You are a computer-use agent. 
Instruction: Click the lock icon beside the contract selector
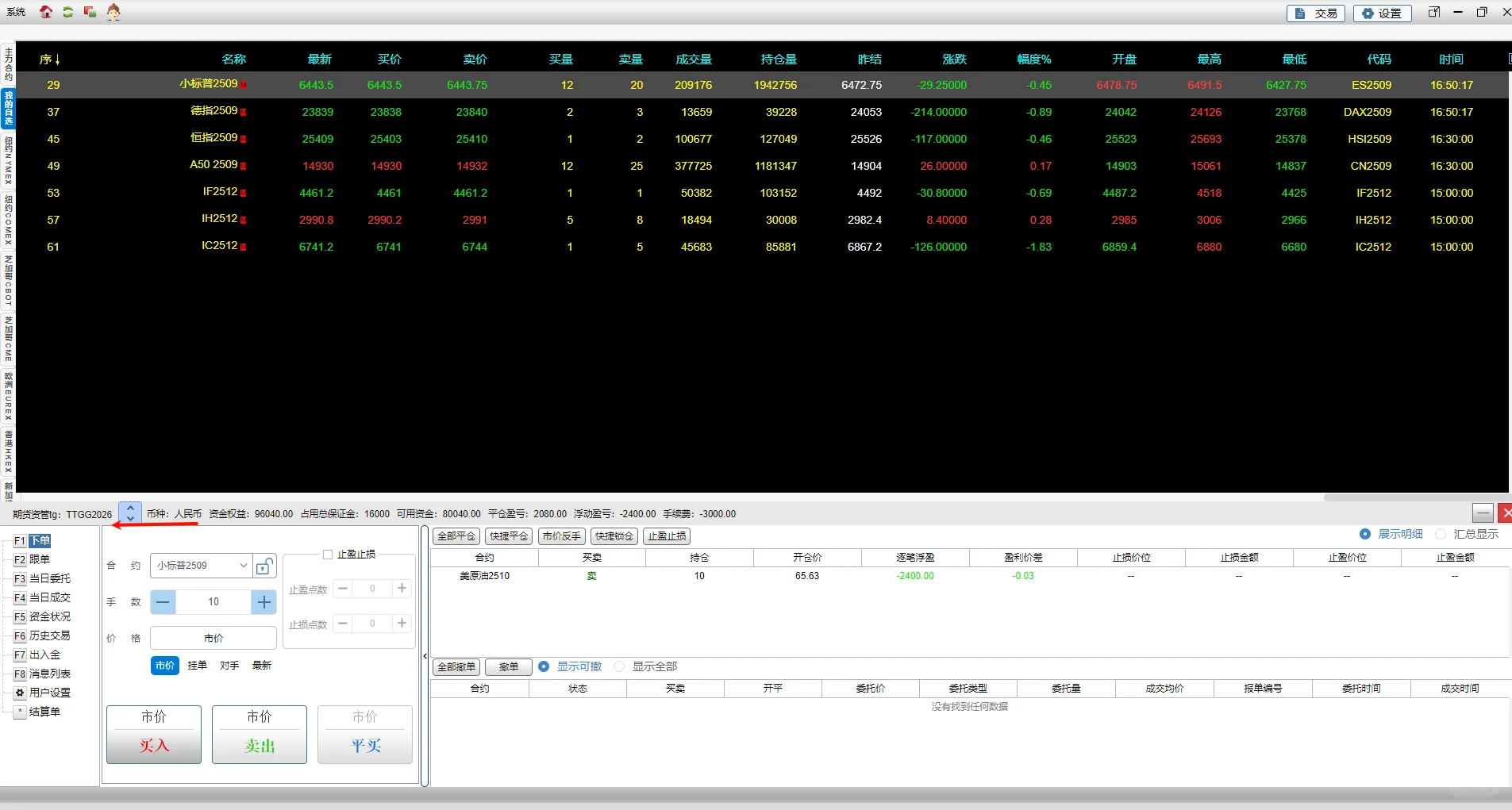click(264, 566)
